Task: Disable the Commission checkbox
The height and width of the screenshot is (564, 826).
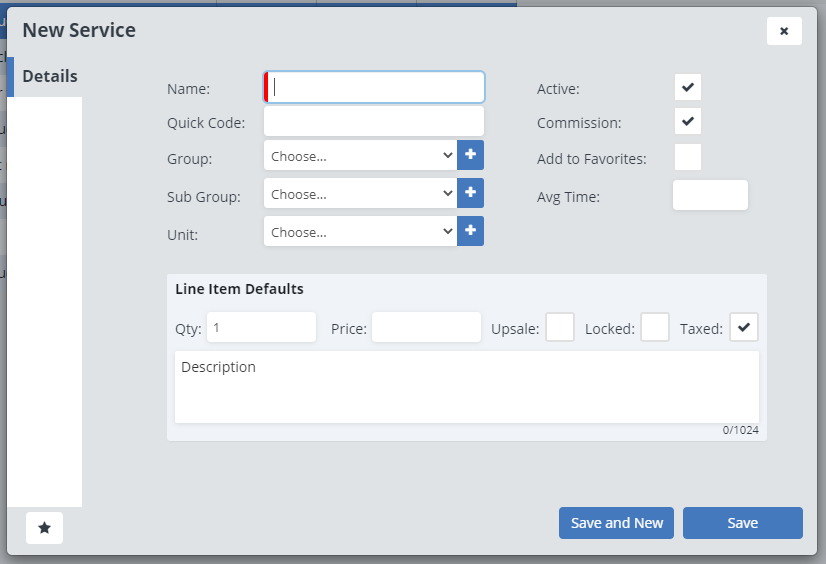Action: 688,122
